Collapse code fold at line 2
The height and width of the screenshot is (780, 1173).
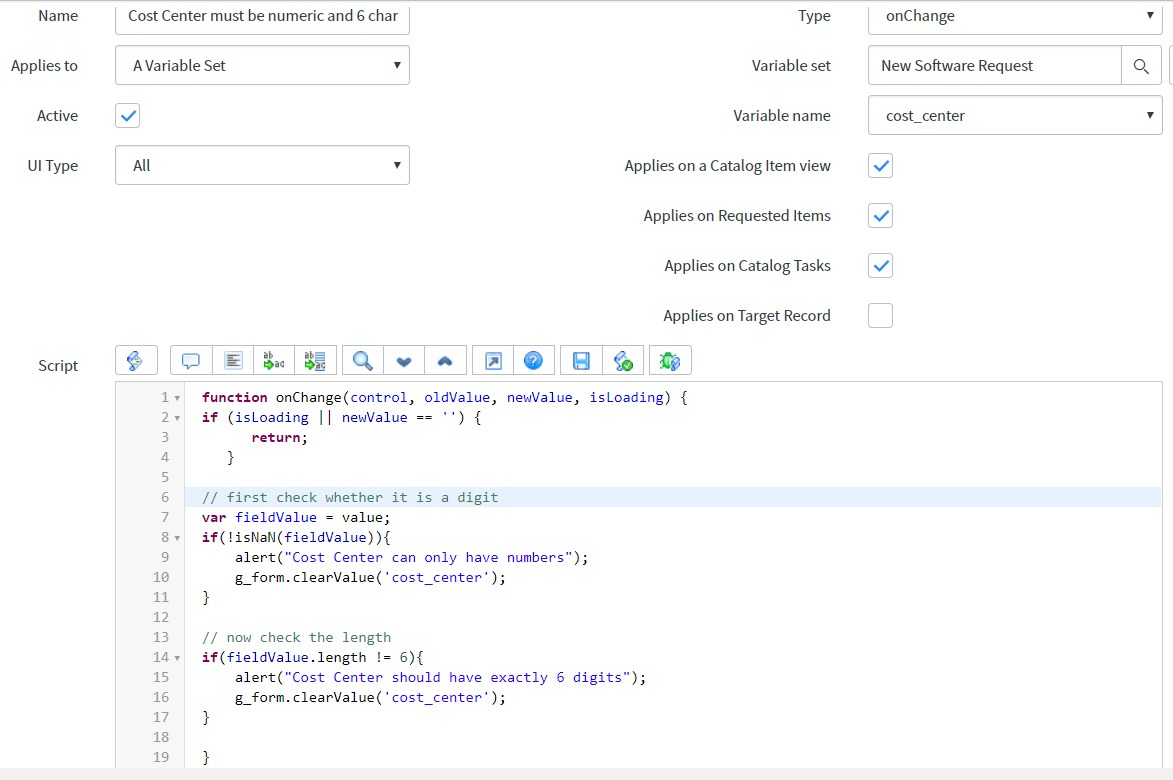pos(177,418)
